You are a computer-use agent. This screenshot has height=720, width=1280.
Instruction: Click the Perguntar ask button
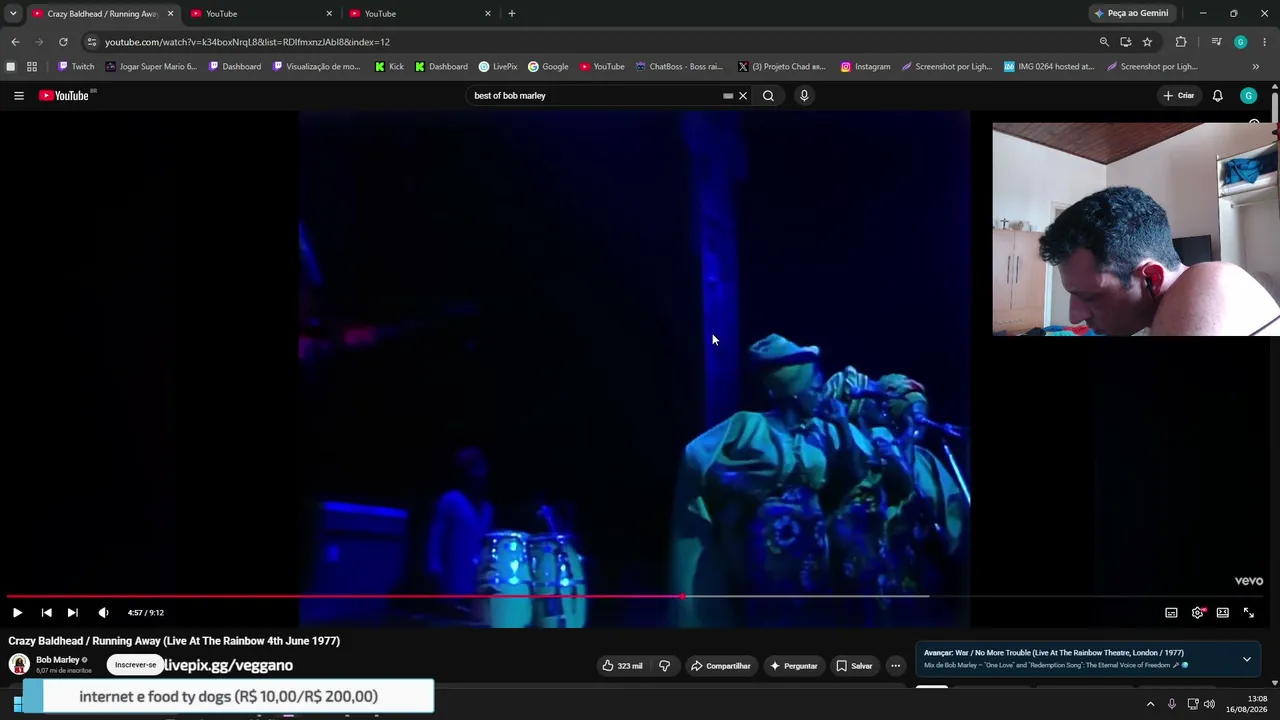(x=794, y=666)
